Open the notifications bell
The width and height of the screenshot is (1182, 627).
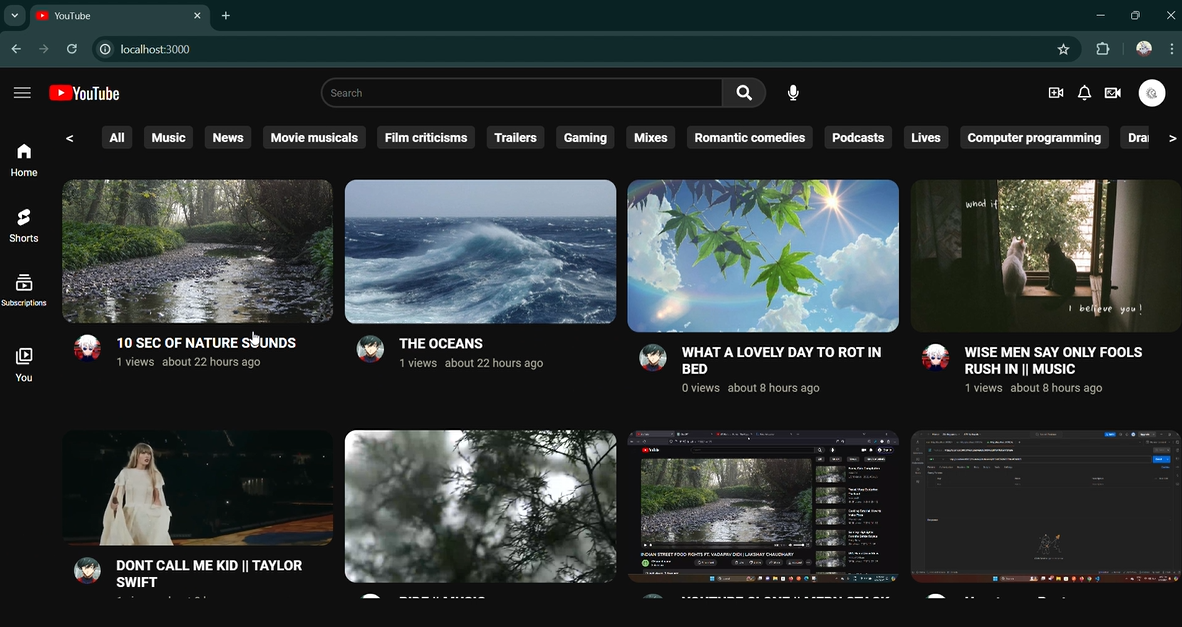pyautogui.click(x=1084, y=92)
